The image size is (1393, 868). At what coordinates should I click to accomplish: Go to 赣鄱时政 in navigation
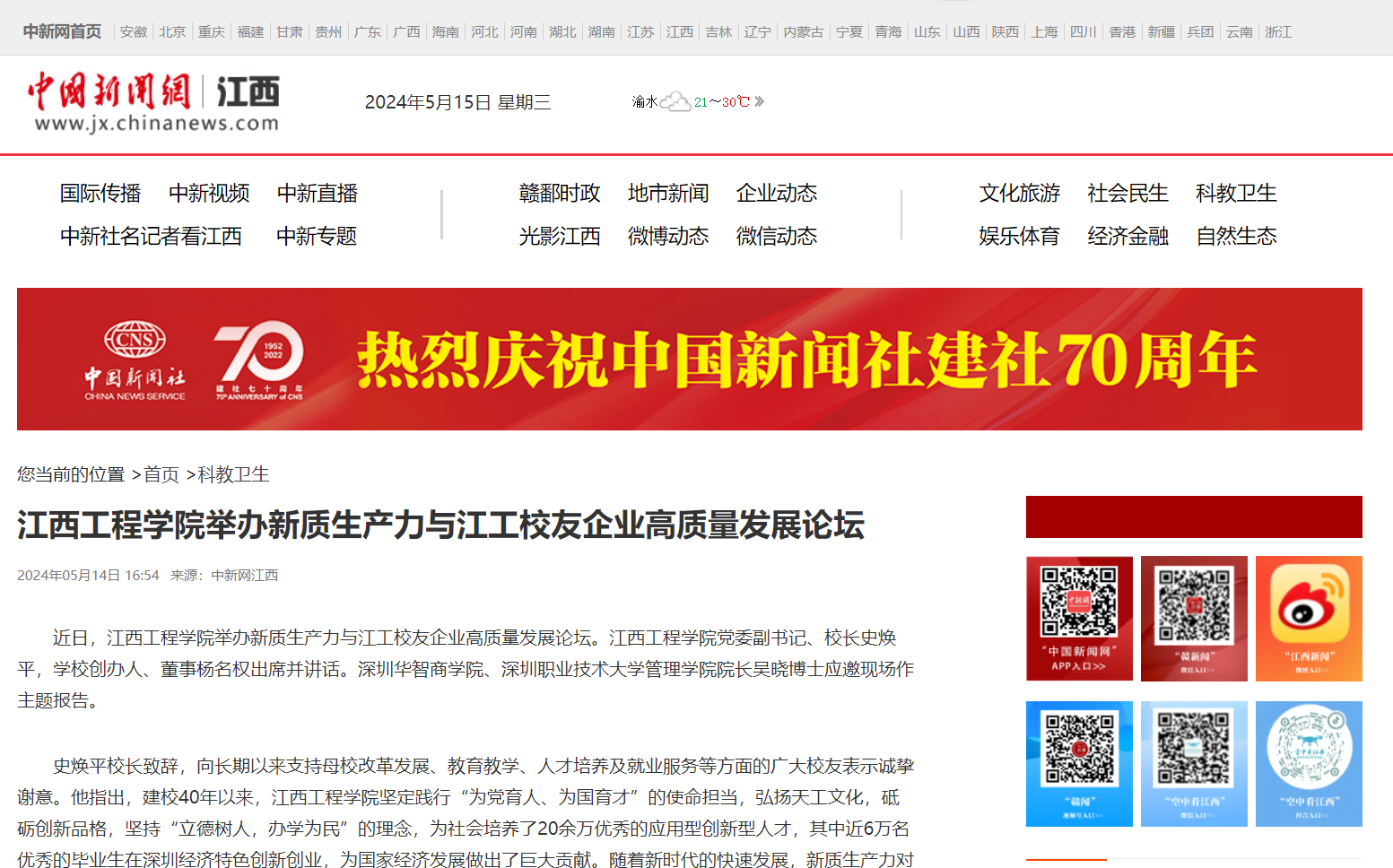pyautogui.click(x=559, y=193)
